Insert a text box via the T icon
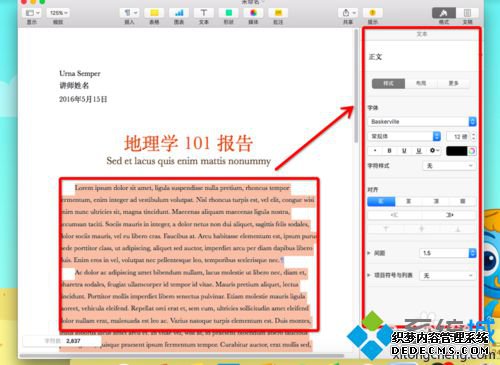The height and width of the screenshot is (365, 500). coord(204,13)
